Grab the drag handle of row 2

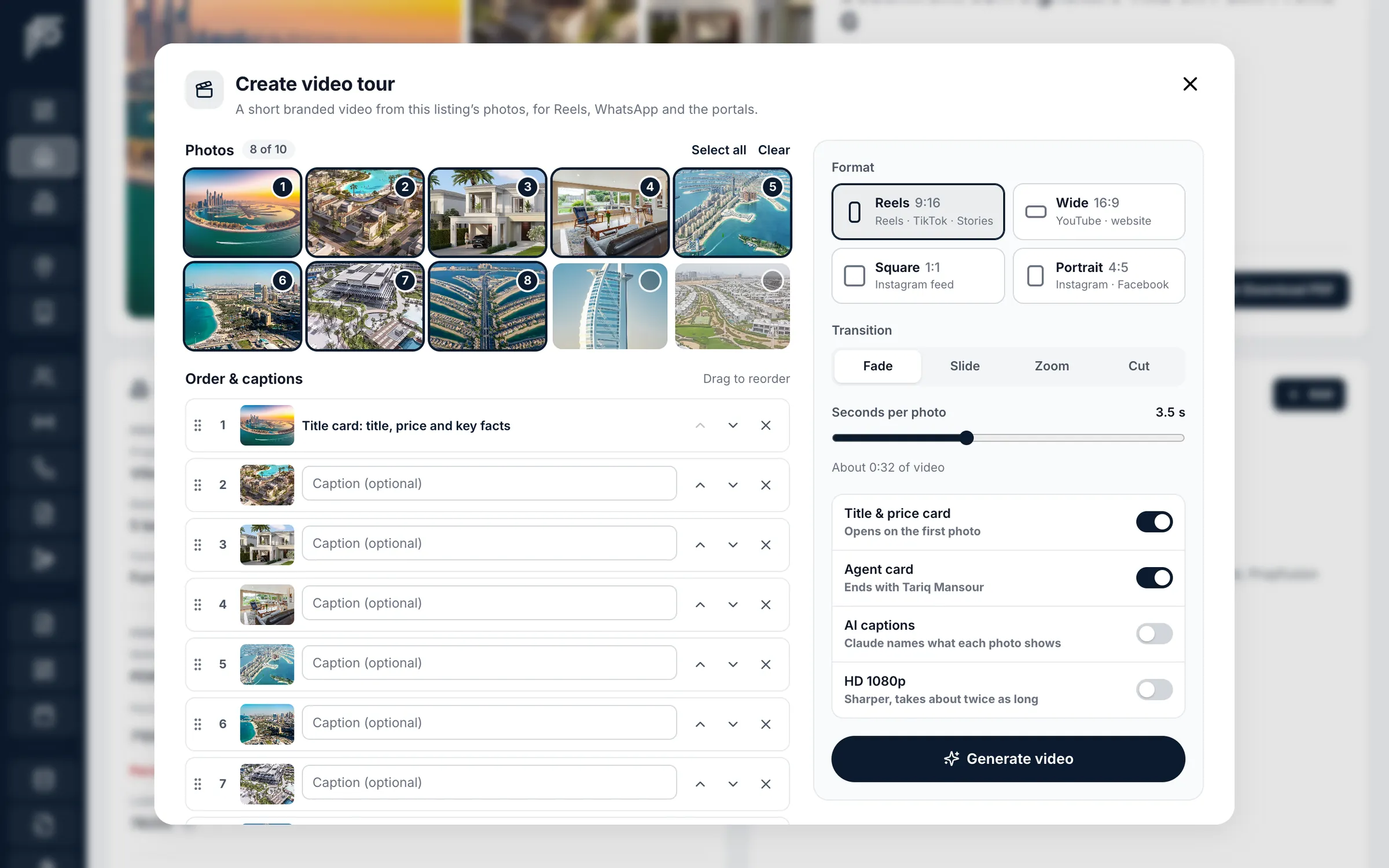point(198,485)
